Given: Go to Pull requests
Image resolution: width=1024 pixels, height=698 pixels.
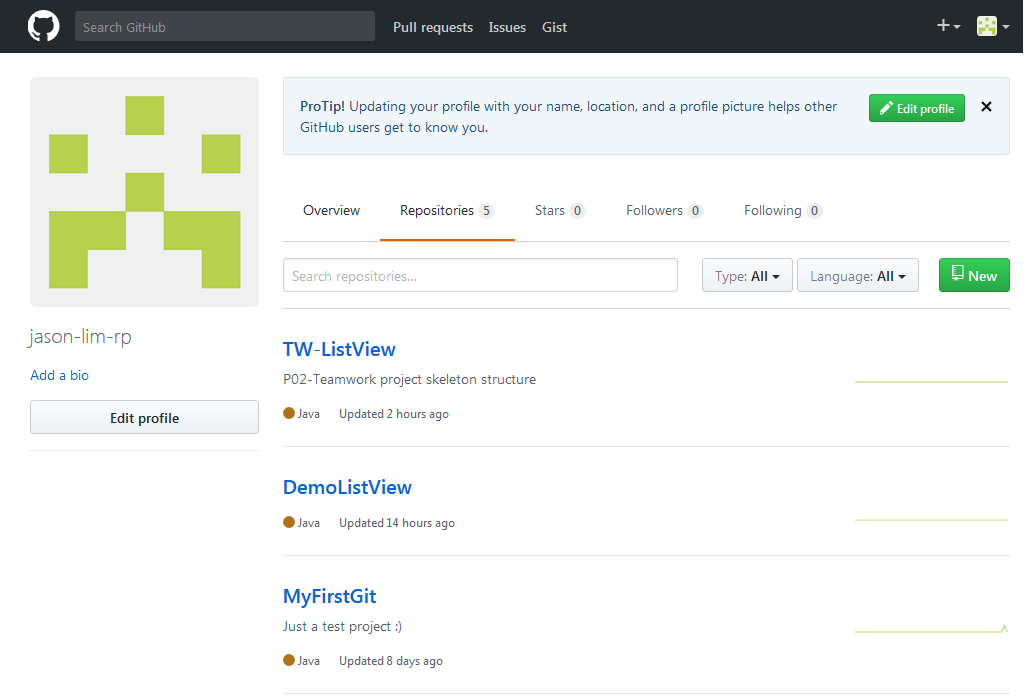Looking at the screenshot, I should [432, 27].
